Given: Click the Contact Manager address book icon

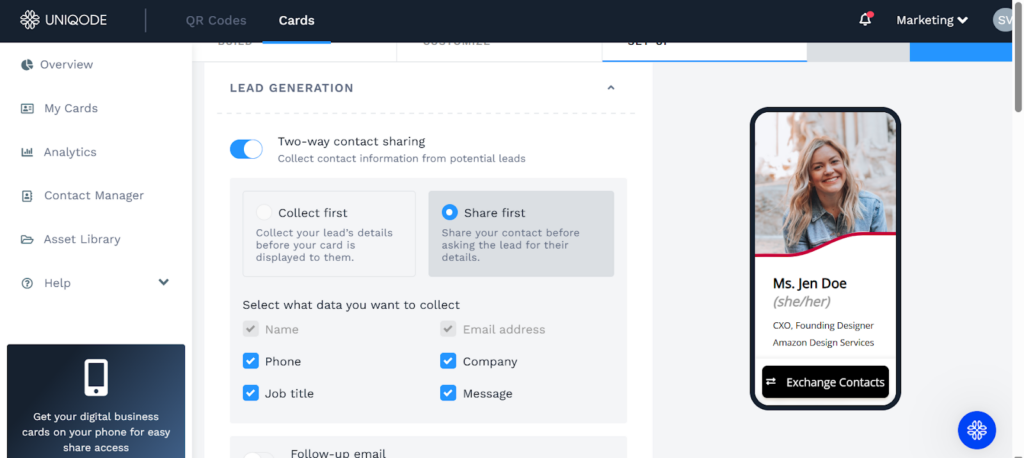Looking at the screenshot, I should point(27,195).
